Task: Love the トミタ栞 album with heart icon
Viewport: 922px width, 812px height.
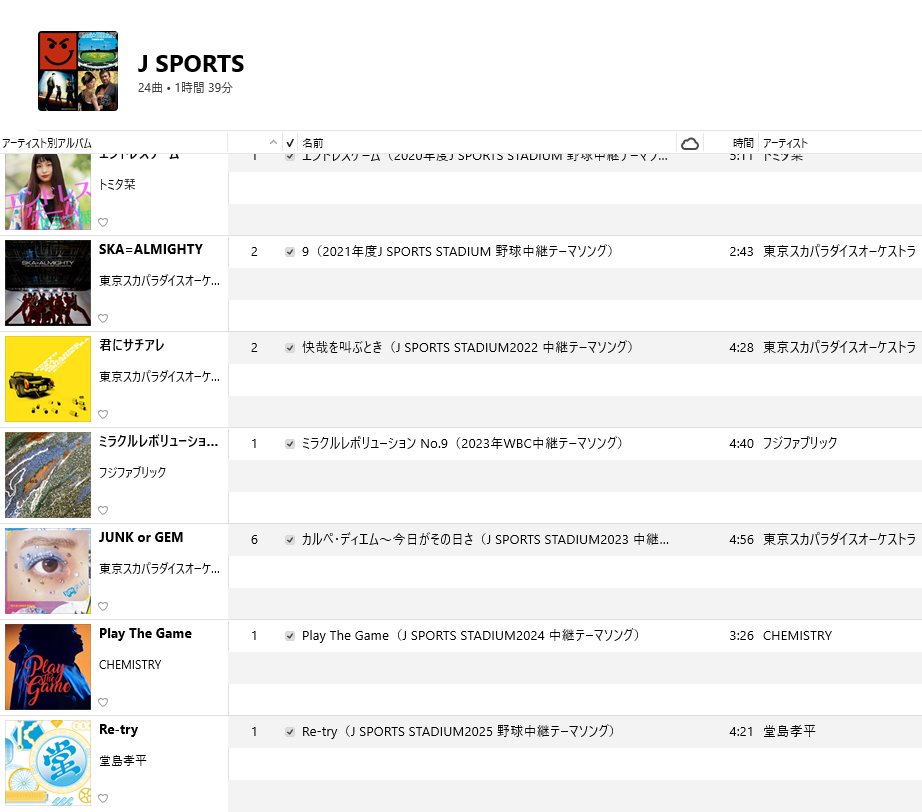Action: [103, 222]
